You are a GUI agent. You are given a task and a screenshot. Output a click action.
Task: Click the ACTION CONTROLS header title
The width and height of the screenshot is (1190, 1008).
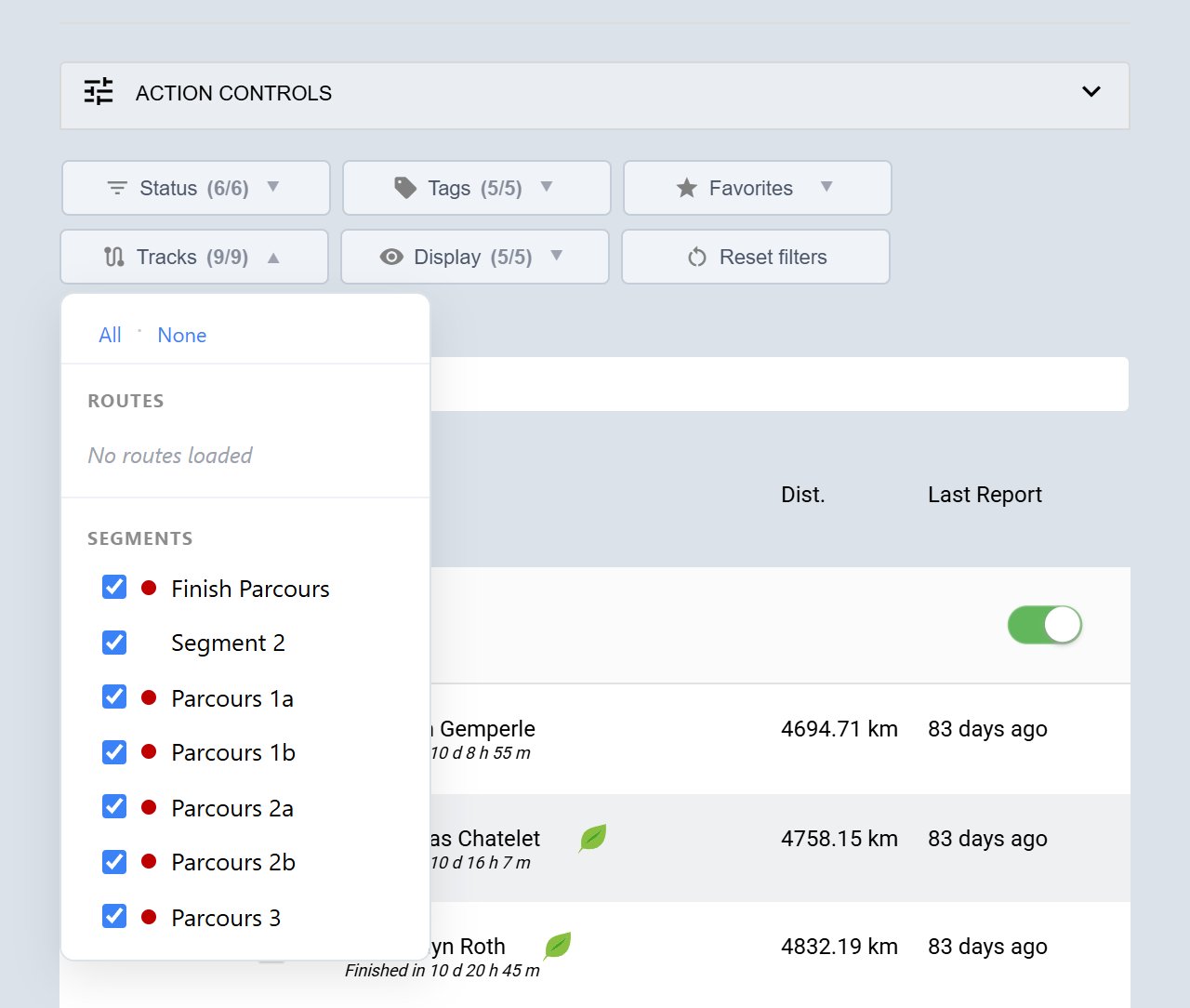[x=233, y=93]
